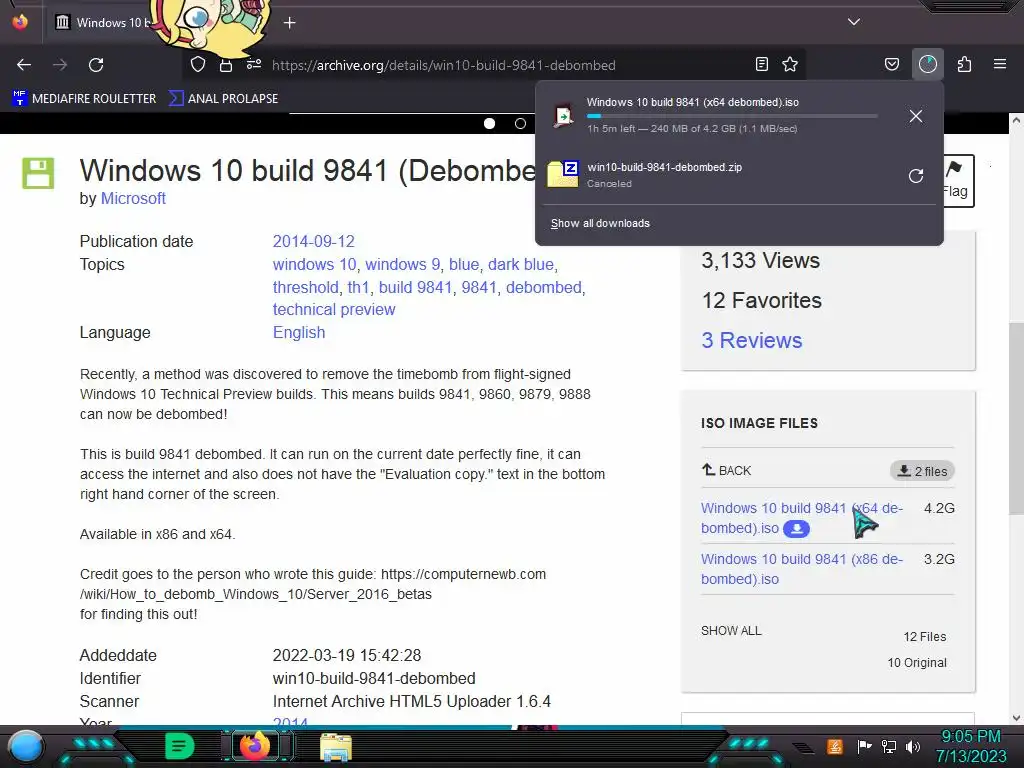Open the site permissions icon in the address bar
The image size is (1024, 768).
(254, 64)
